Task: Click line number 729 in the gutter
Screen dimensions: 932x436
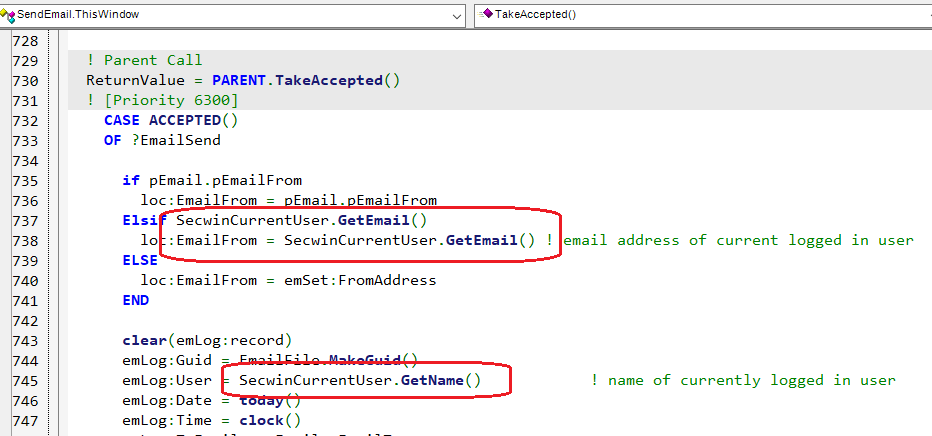Action: [24, 60]
